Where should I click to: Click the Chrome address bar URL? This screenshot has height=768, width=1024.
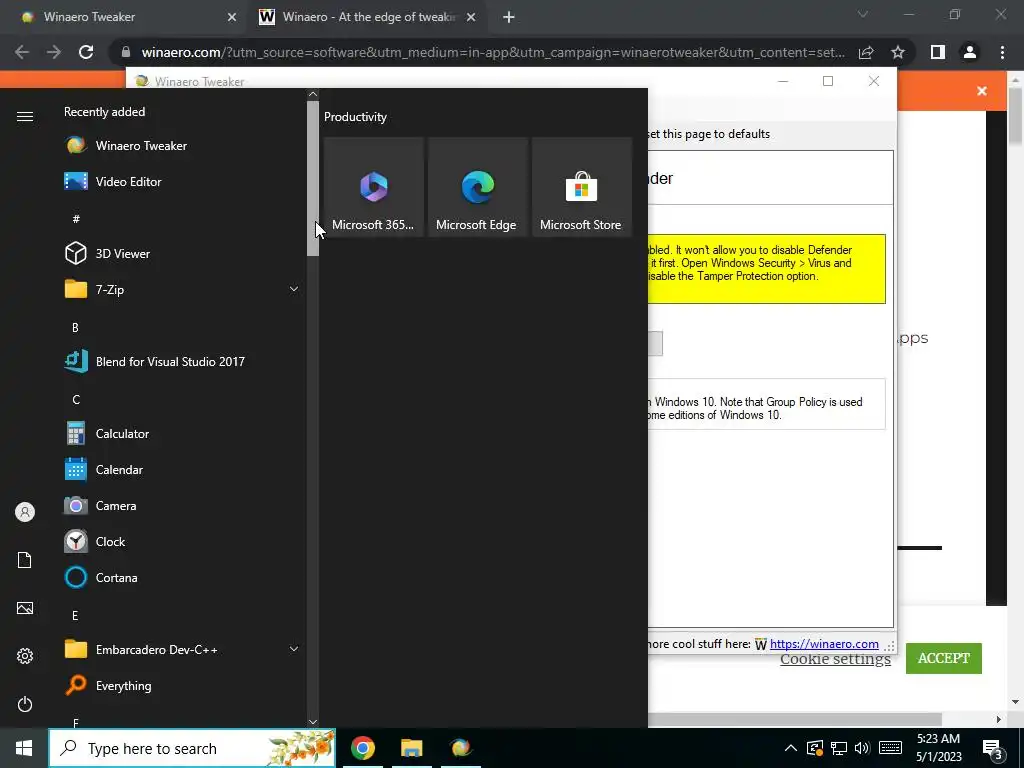[x=493, y=52]
